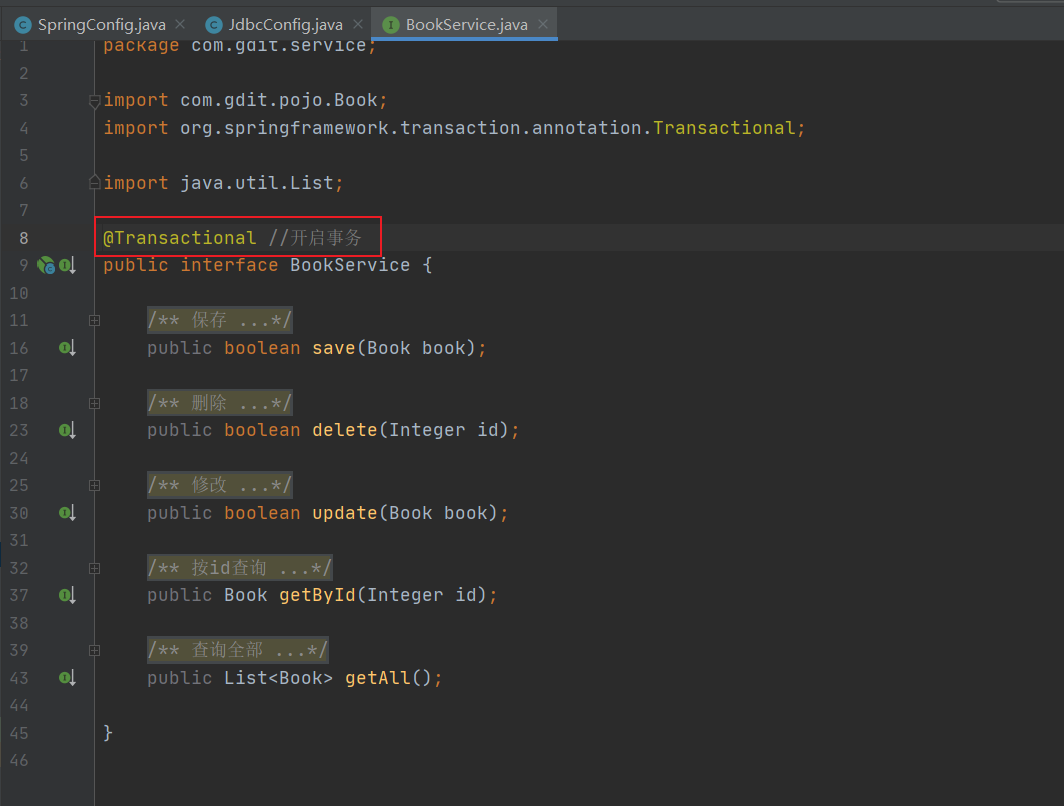The height and width of the screenshot is (806, 1064).
Task: Close the SpringConfig.java tab
Action: (x=180, y=24)
